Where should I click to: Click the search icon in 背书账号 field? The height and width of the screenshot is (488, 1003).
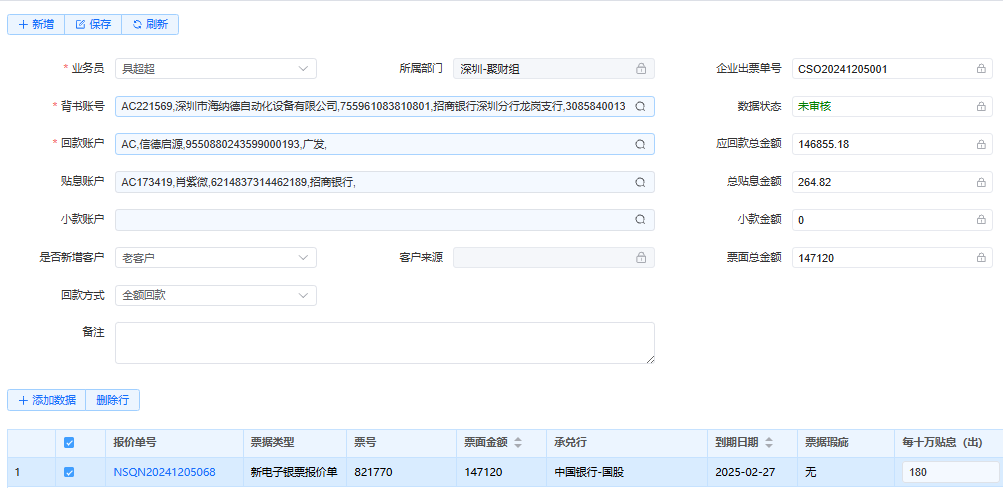(x=640, y=106)
